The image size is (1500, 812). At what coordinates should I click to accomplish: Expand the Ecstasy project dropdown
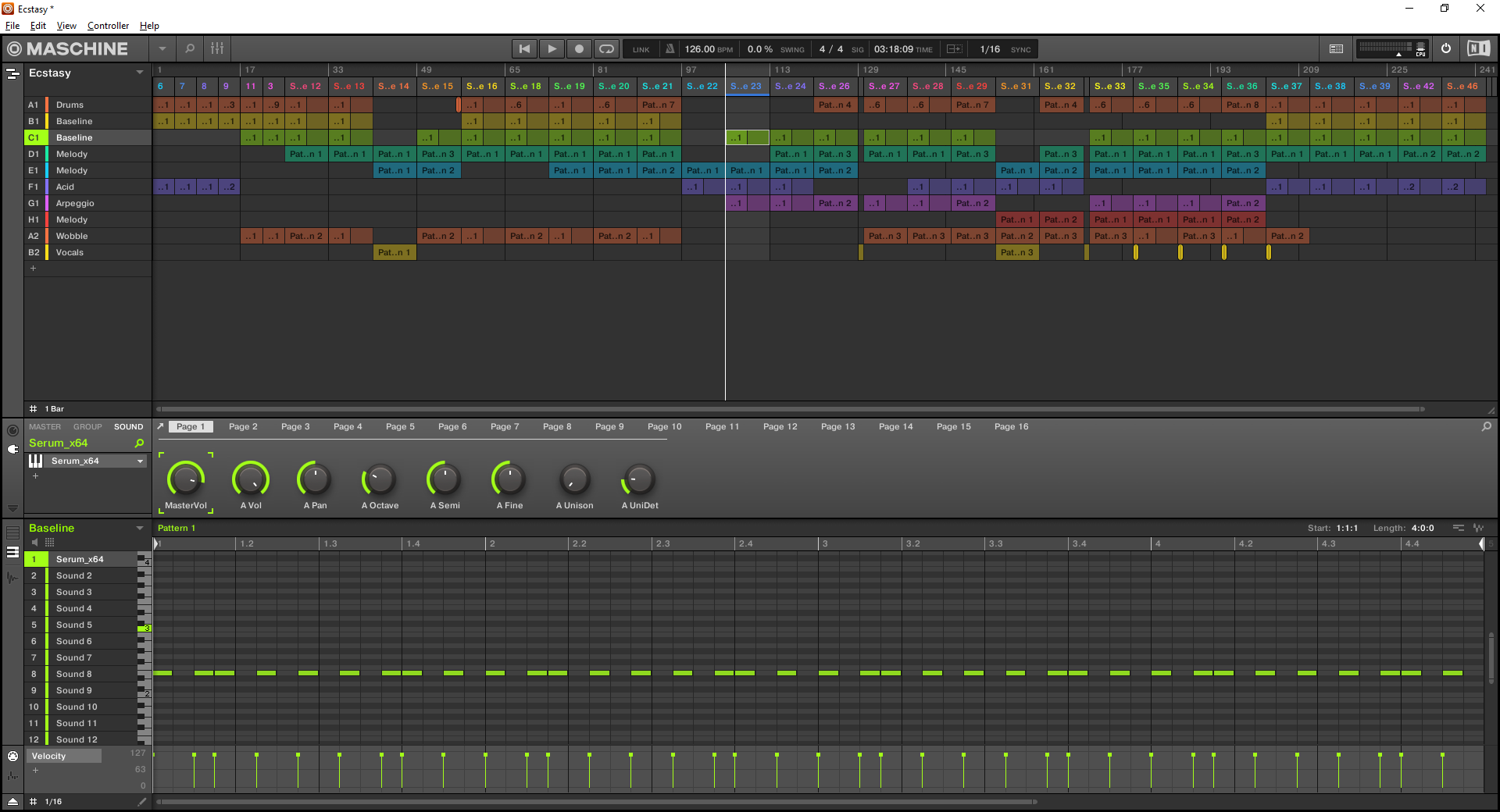140,73
